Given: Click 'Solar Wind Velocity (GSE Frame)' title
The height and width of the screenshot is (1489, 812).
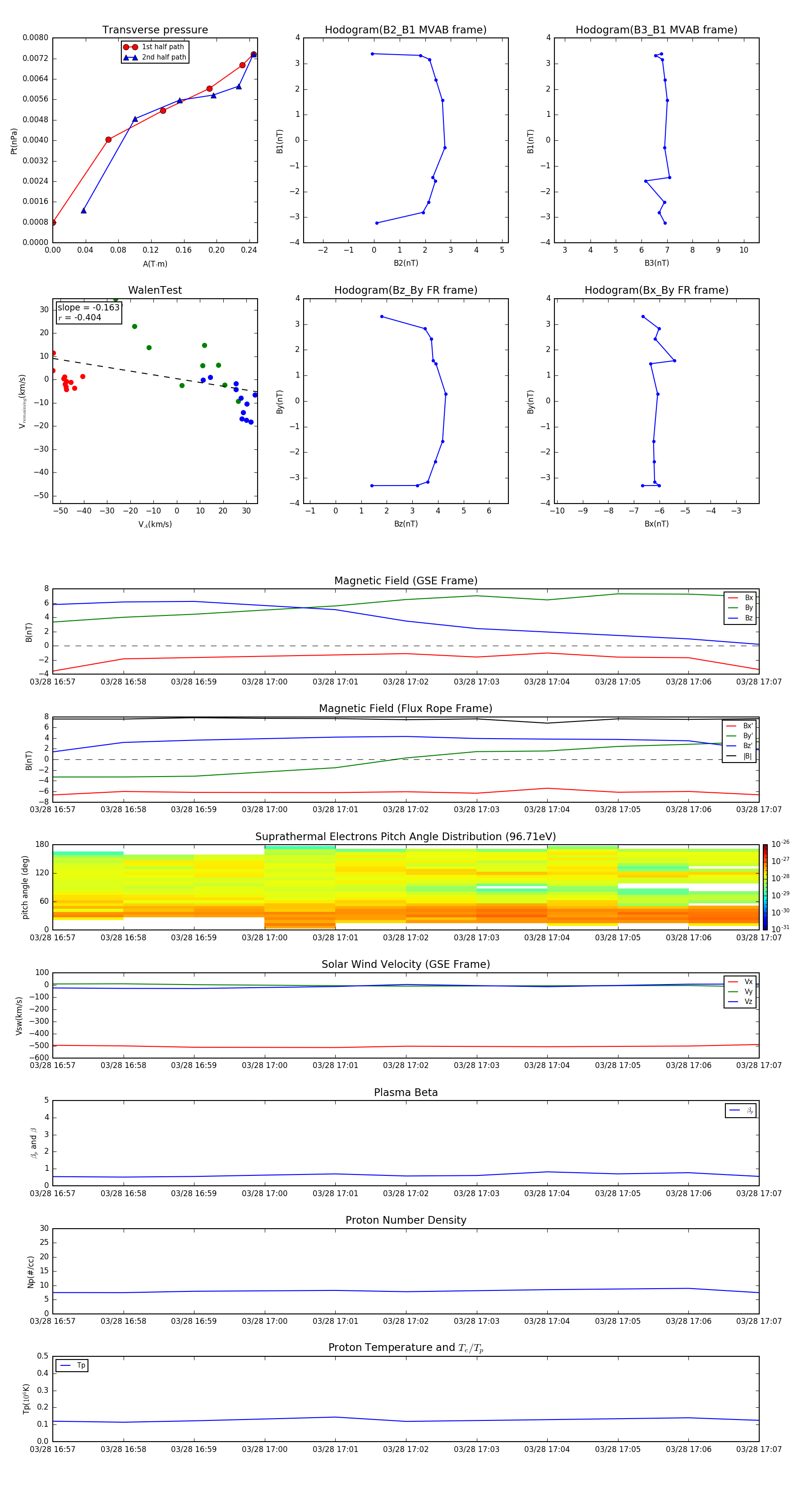Looking at the screenshot, I should 406,964.
